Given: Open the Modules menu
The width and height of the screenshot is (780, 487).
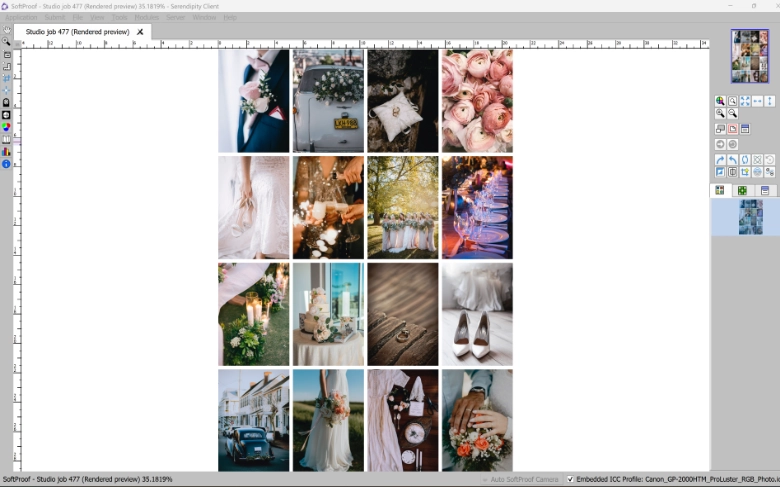Looking at the screenshot, I should point(146,17).
